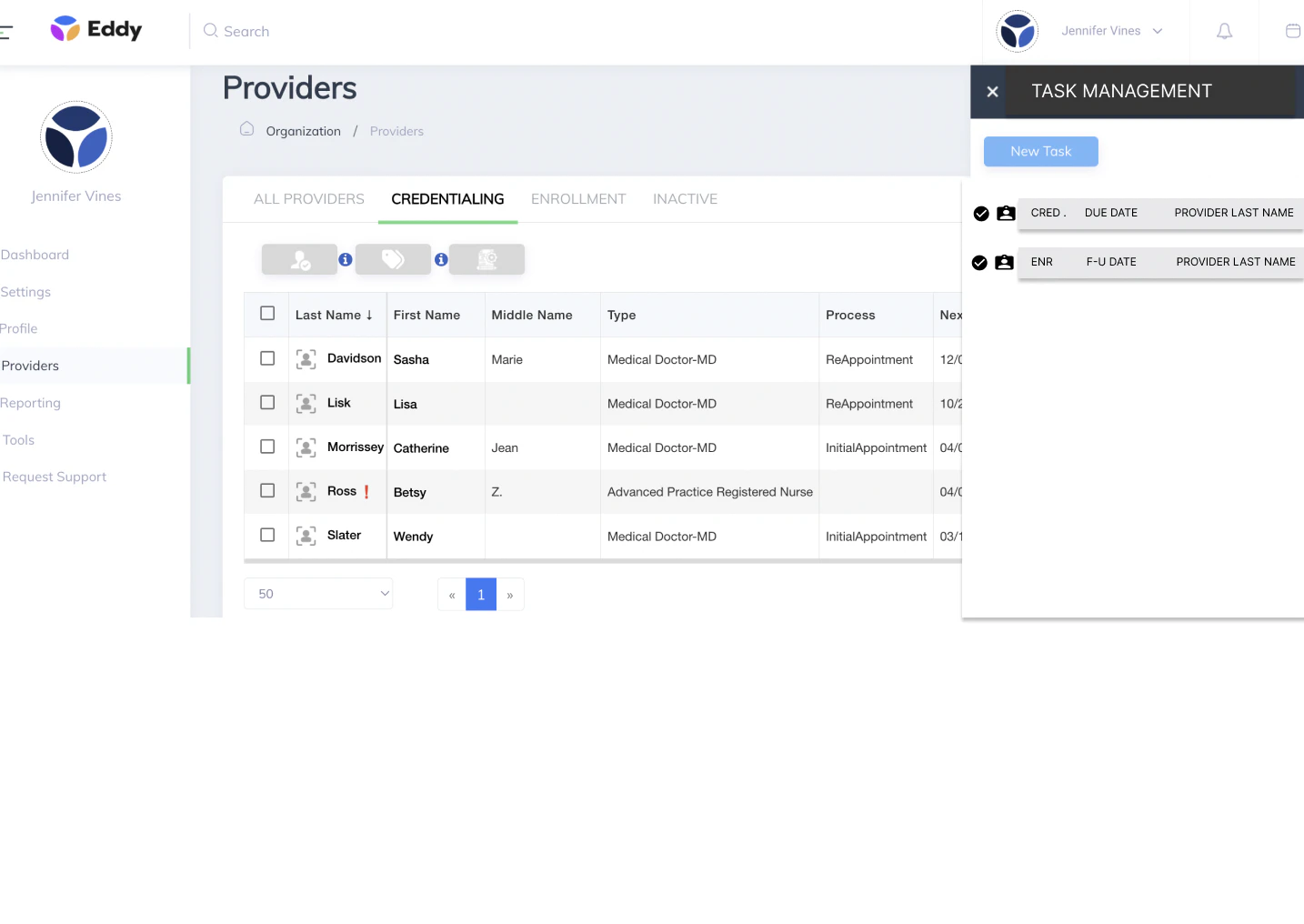Screen dimensions: 1304x924
Task: Click the New Task button
Action: click(x=1040, y=151)
